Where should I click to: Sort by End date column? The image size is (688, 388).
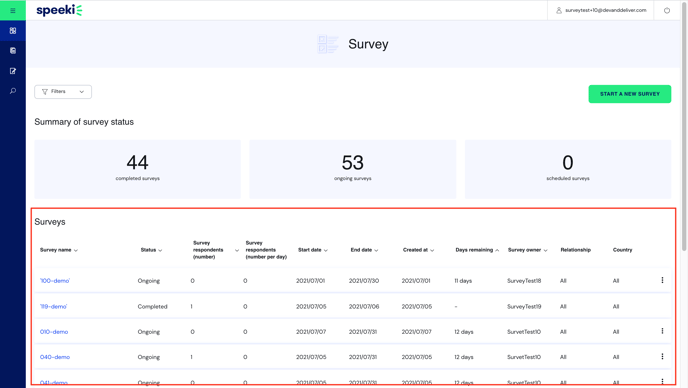364,250
